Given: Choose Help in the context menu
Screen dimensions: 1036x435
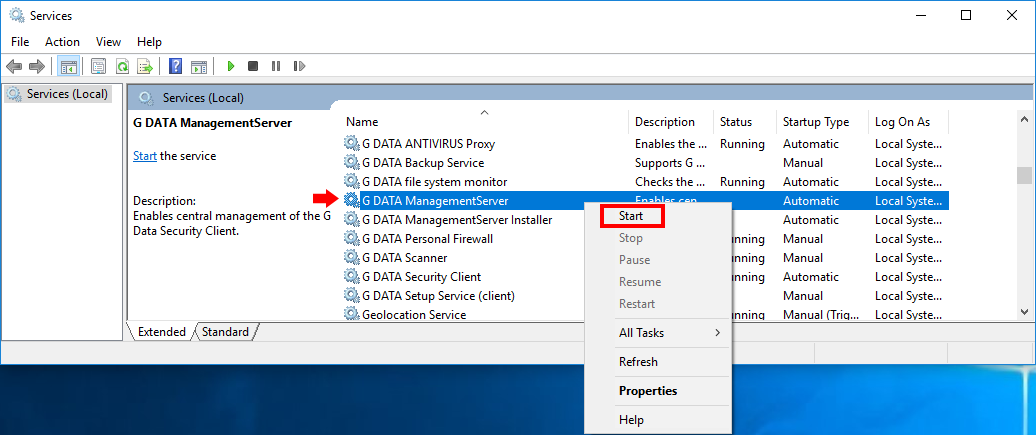Looking at the screenshot, I should tap(631, 420).
